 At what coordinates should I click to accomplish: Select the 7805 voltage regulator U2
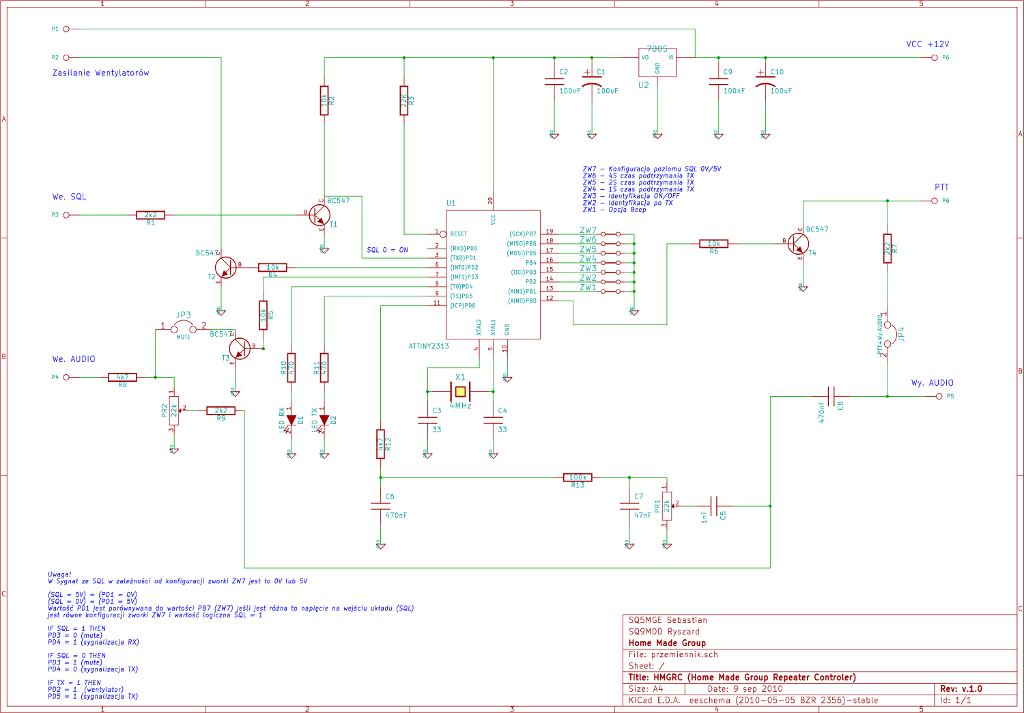pos(657,62)
